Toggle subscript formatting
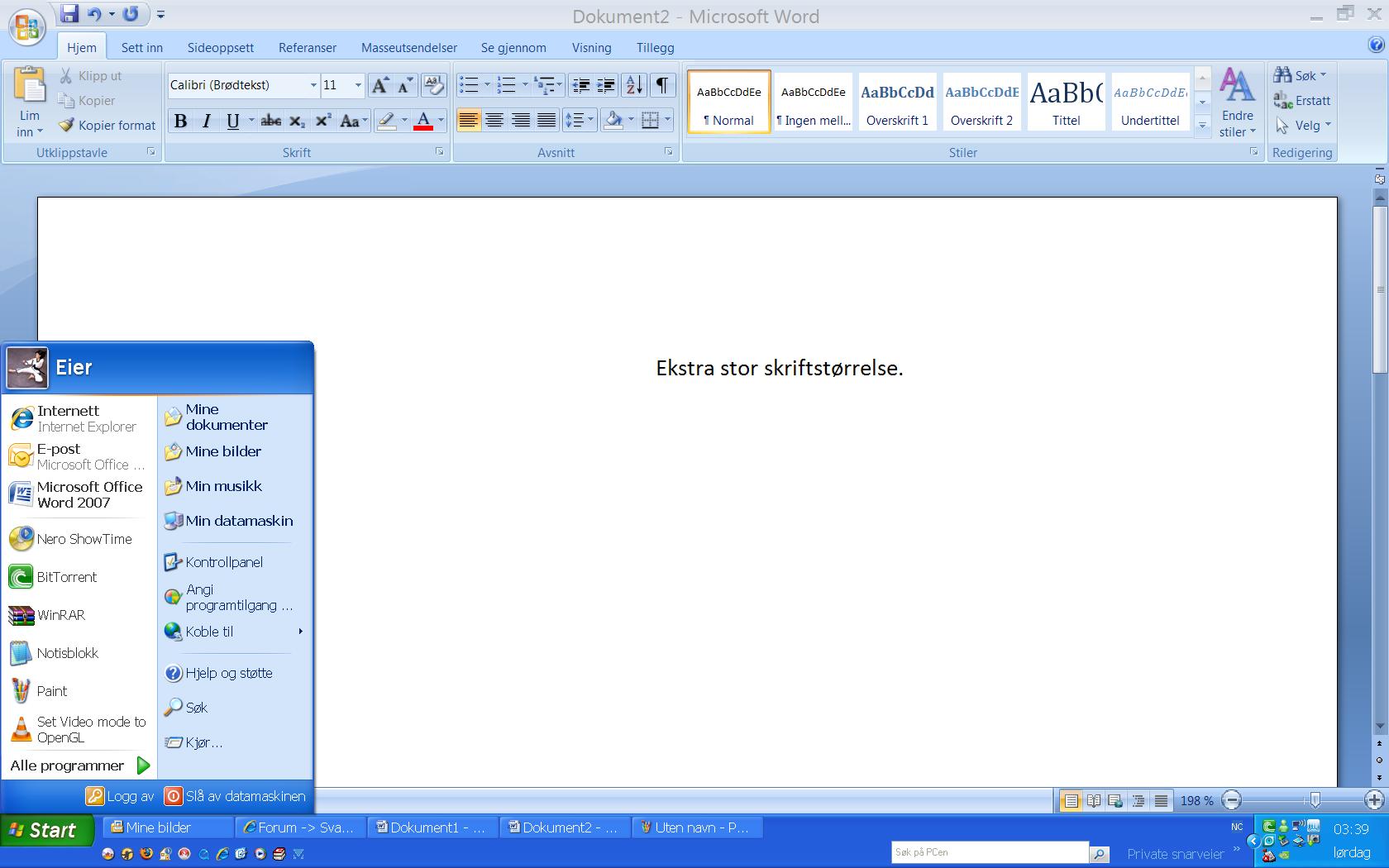The image size is (1389, 868). [x=298, y=121]
